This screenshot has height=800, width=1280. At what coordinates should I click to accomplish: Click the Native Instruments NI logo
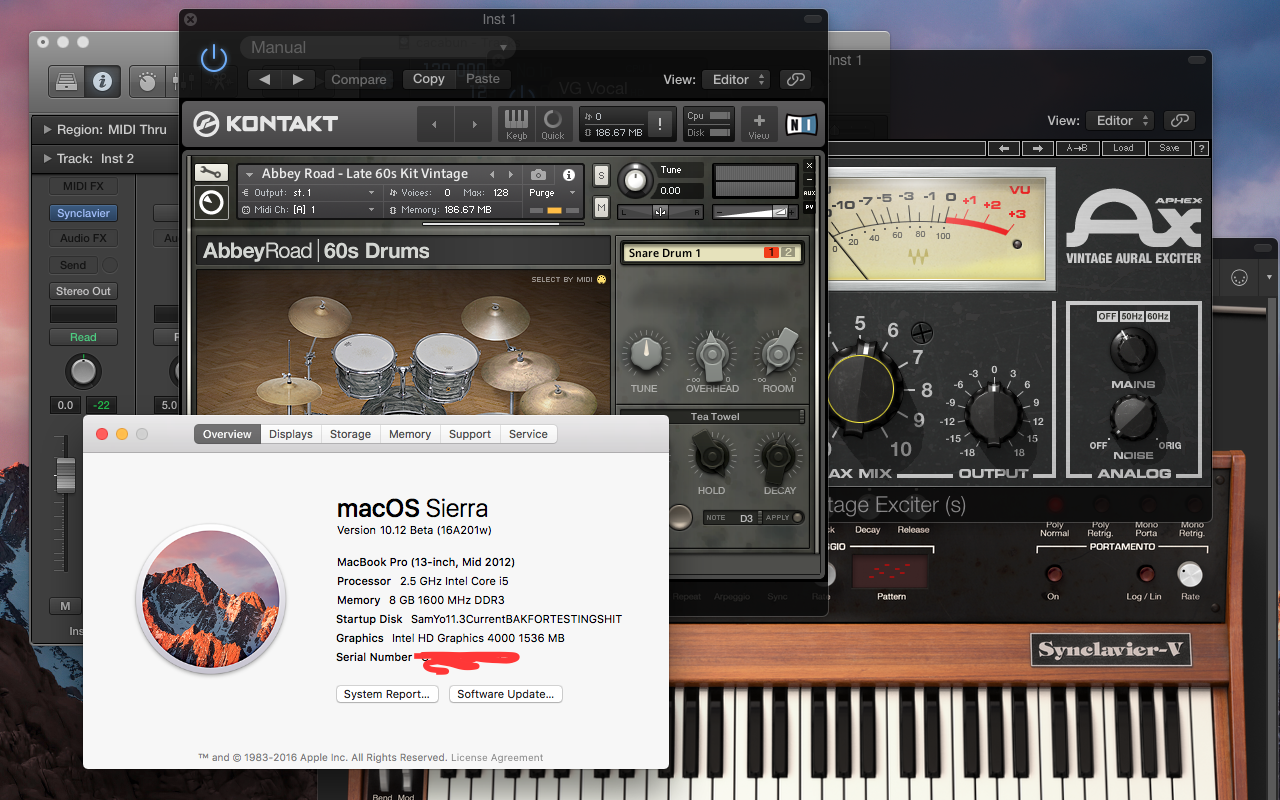[x=801, y=124]
